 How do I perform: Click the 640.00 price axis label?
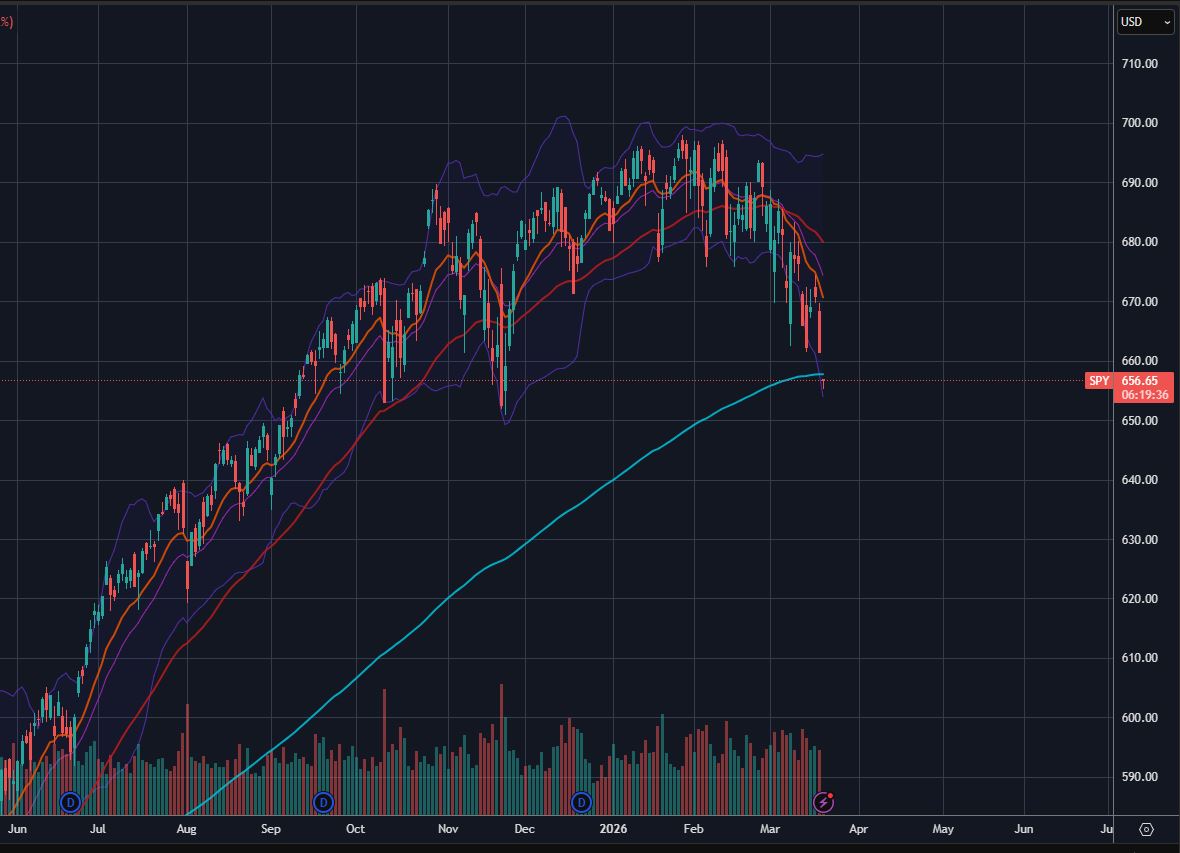[x=1139, y=480]
